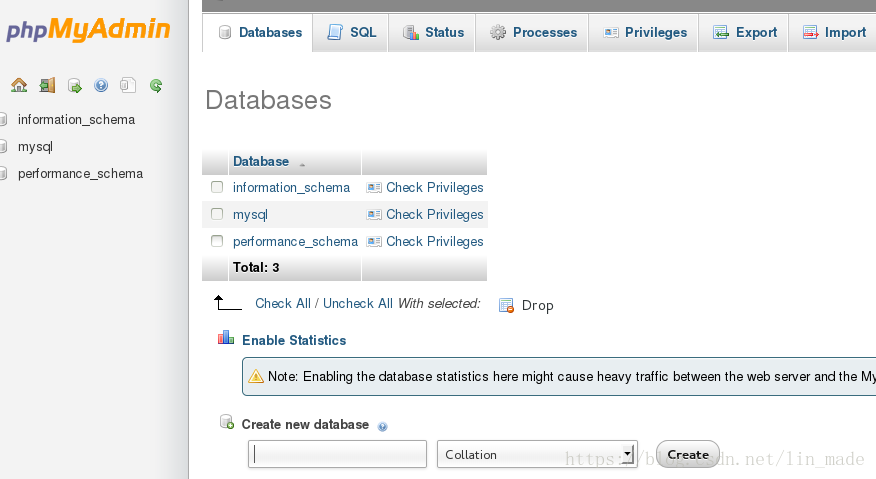Viewport: 876px width, 479px height.
Task: Click the 'Total: 3' cell
Action: click(x=295, y=267)
